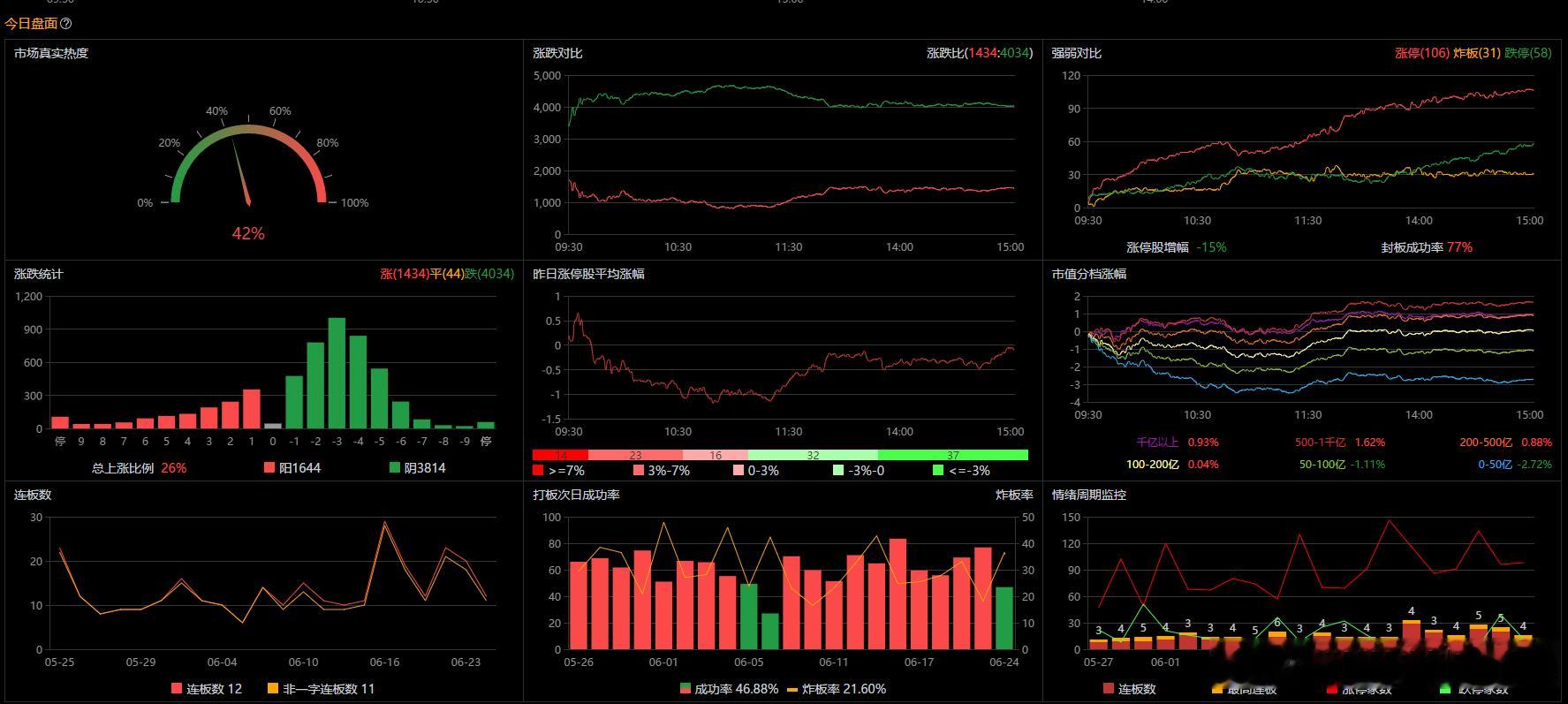Toggle the 炸板率 21.60% legend entry
Viewport: 1568px width, 704px height.
[837, 688]
